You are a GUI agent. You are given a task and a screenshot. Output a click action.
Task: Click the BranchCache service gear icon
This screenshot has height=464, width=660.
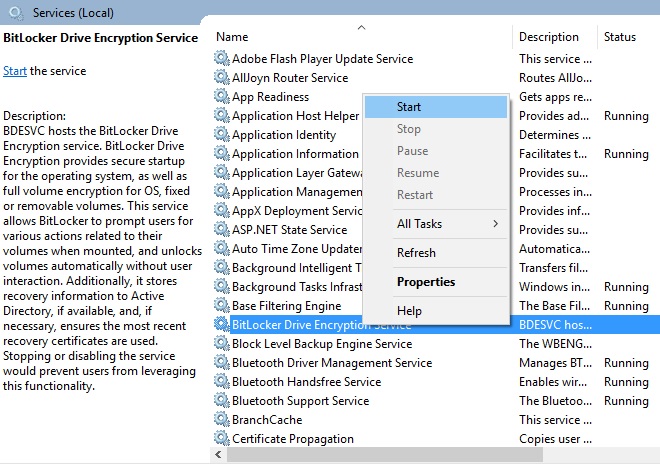221,420
